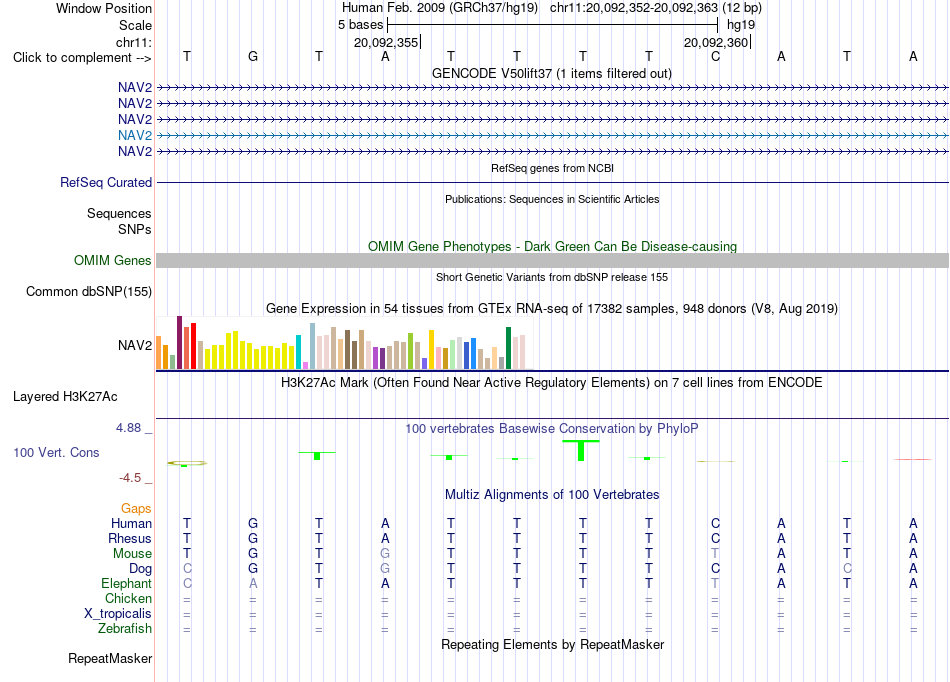
Task: Open 'Repeating Elements by RepeatMasker' title
Action: pyautogui.click(x=552, y=645)
